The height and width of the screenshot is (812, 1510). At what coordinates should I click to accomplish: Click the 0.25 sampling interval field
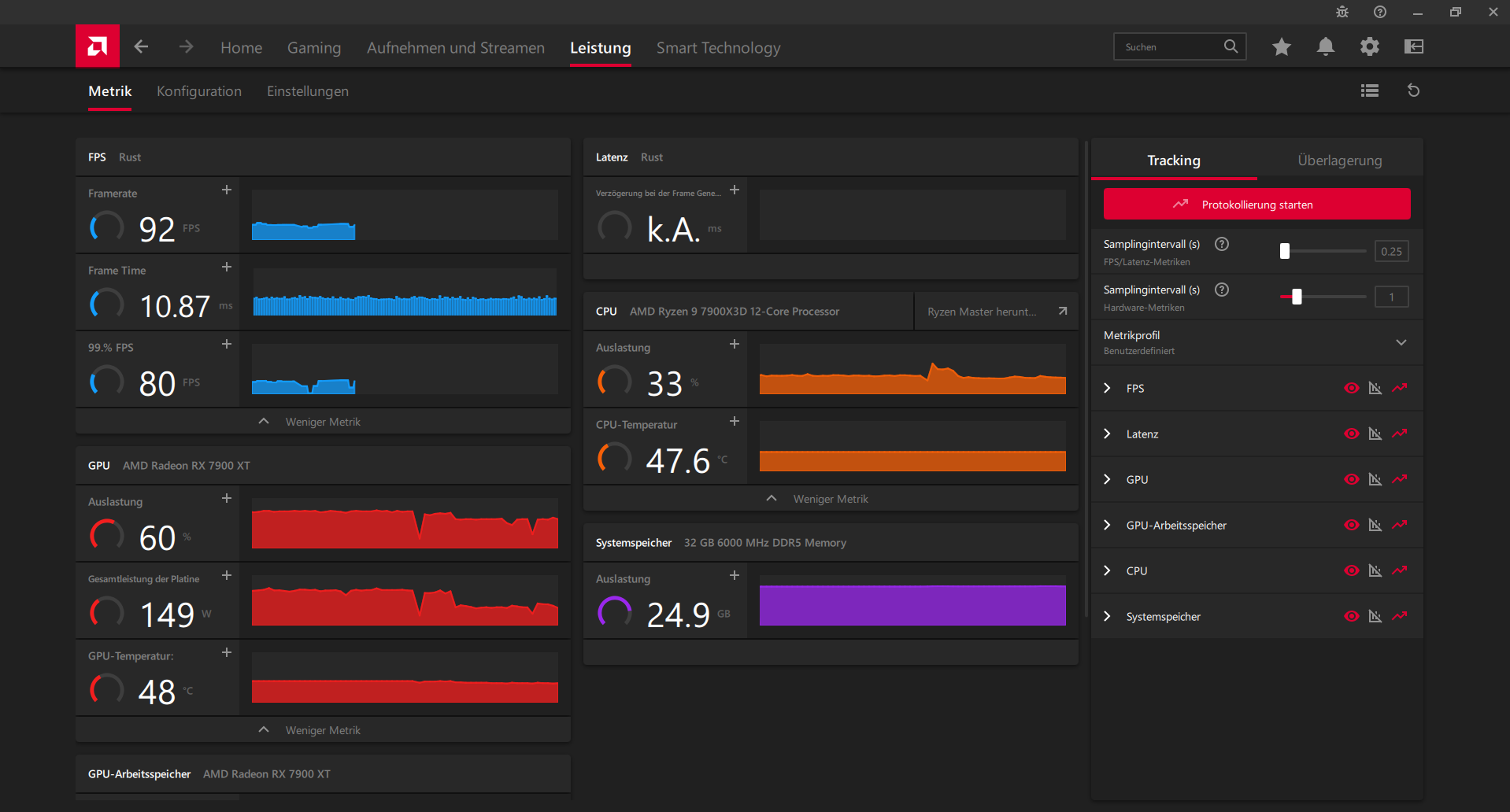1392,251
